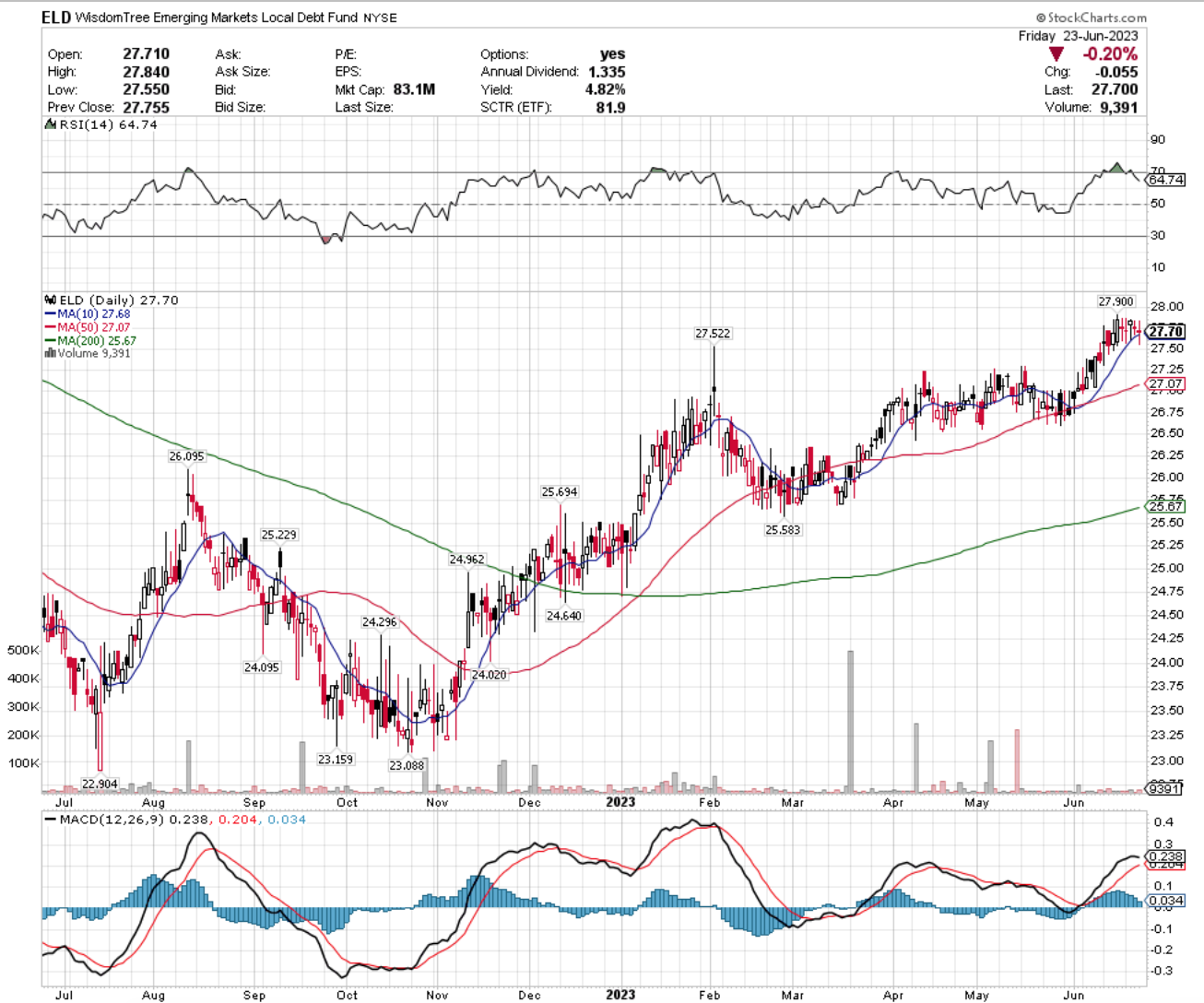Click the date Friday 23-Jun-2023
1204x1003 pixels.
(x=1078, y=36)
